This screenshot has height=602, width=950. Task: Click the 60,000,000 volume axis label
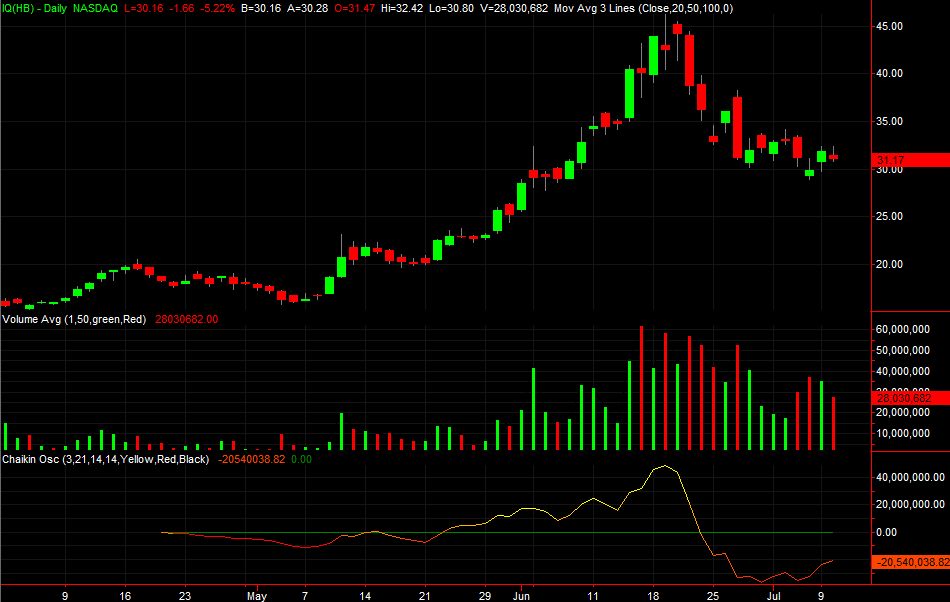coord(903,329)
